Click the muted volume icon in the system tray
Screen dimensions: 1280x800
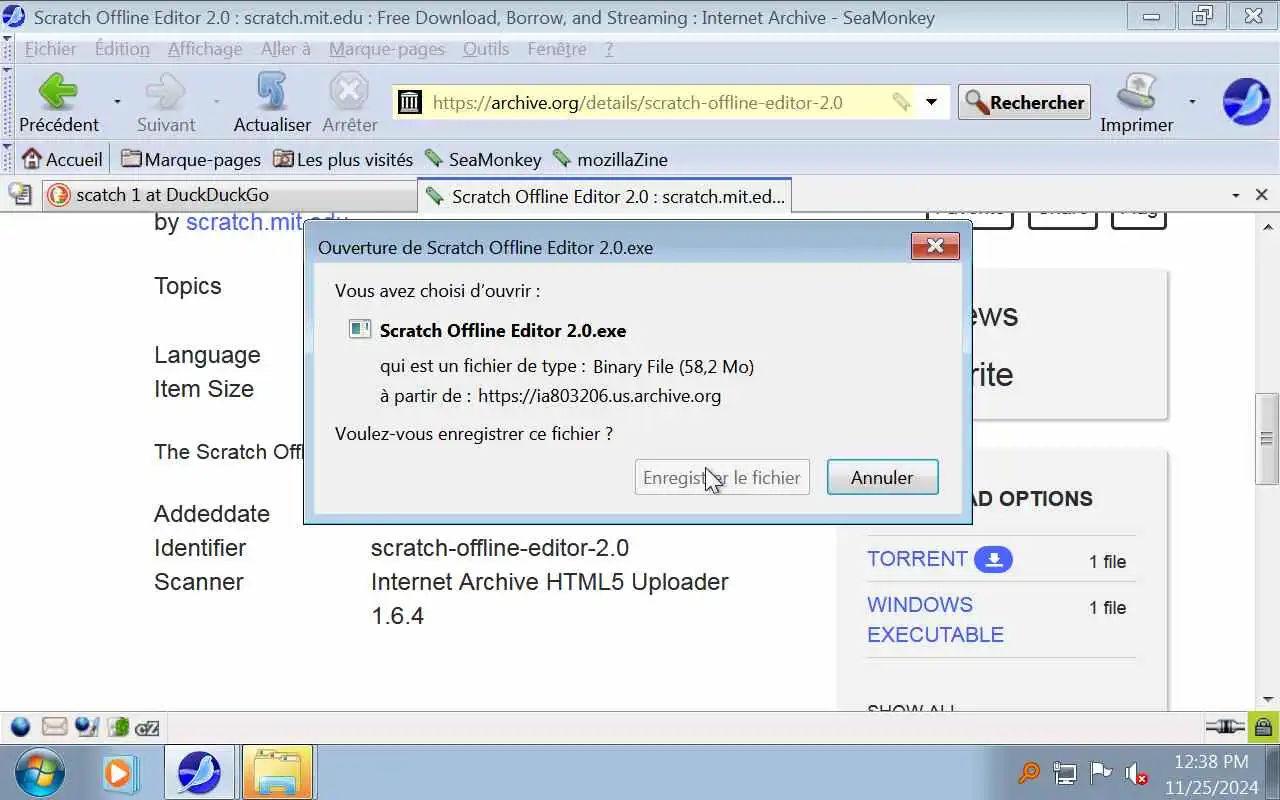point(1136,773)
